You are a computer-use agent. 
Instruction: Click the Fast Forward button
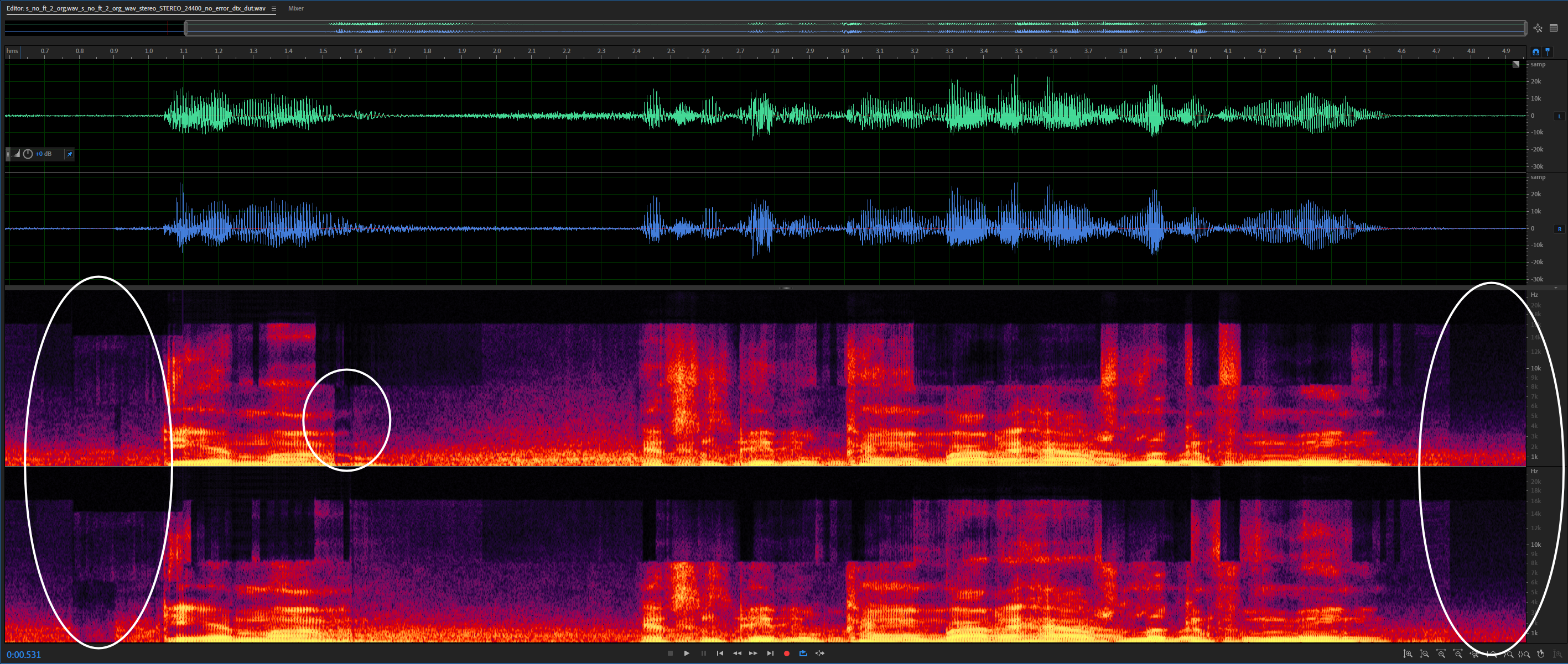tap(753, 653)
